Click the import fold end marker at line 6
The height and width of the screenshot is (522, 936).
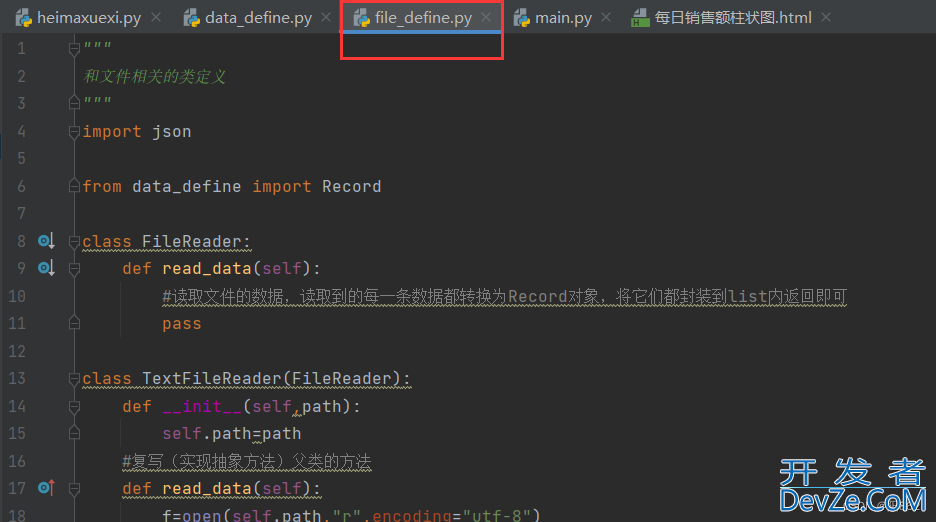tap(74, 186)
